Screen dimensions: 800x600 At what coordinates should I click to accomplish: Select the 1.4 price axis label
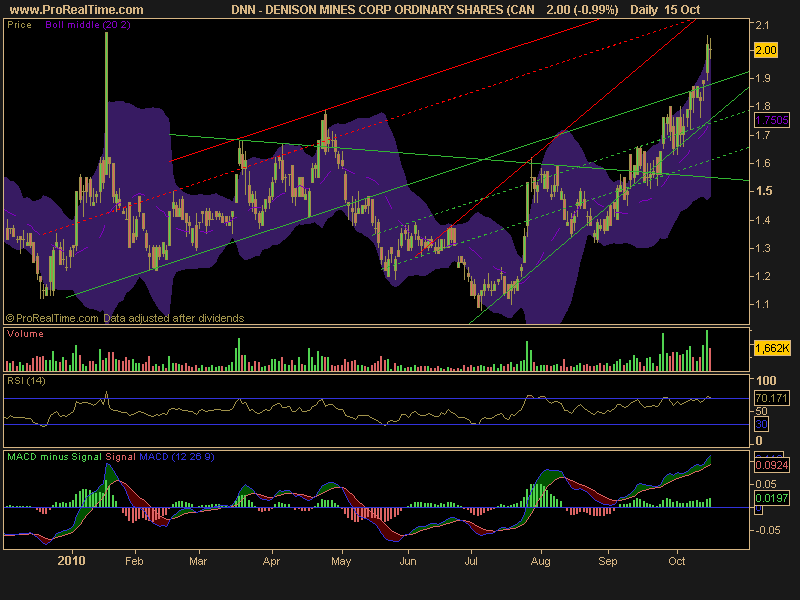[762, 220]
